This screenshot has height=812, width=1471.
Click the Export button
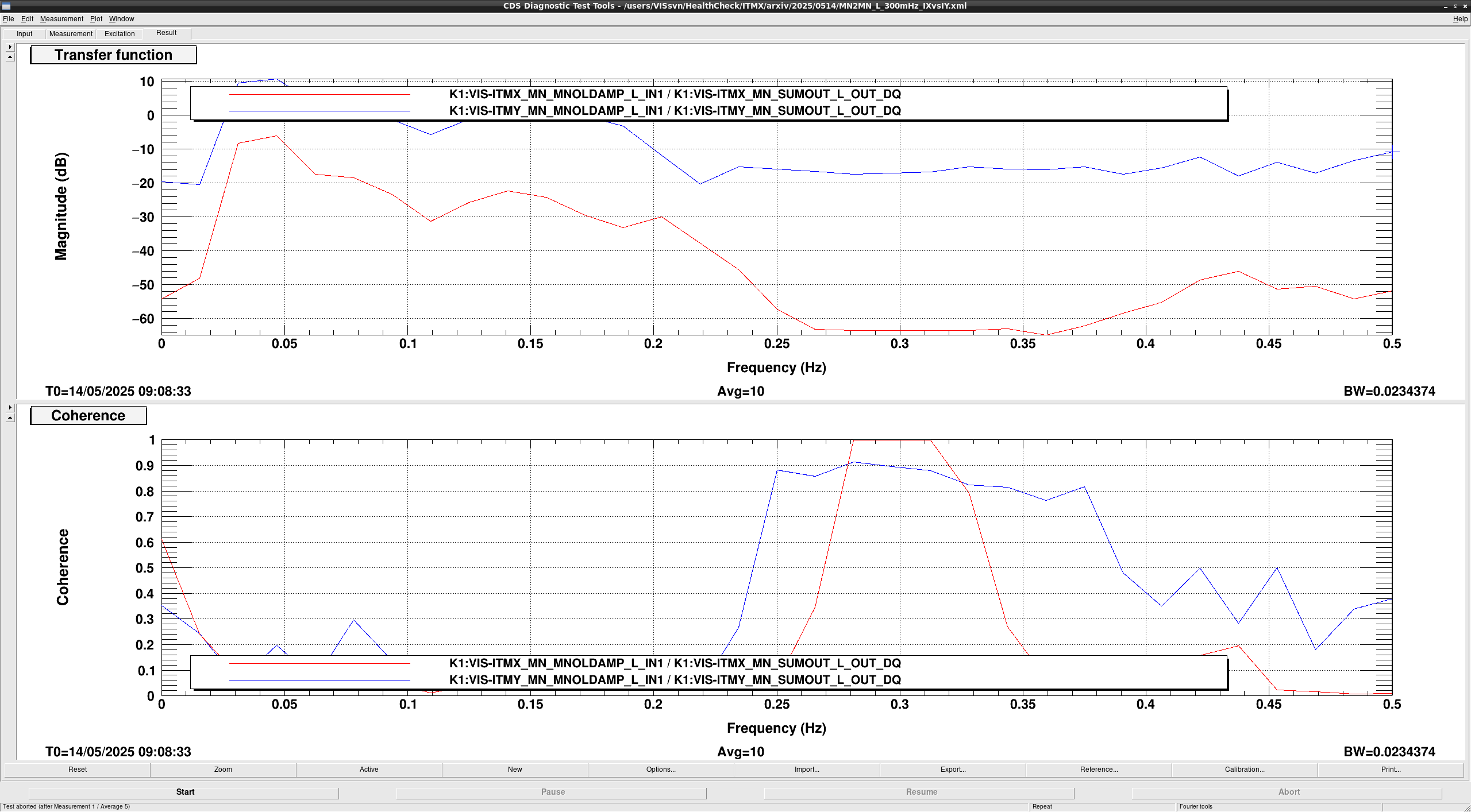click(953, 770)
